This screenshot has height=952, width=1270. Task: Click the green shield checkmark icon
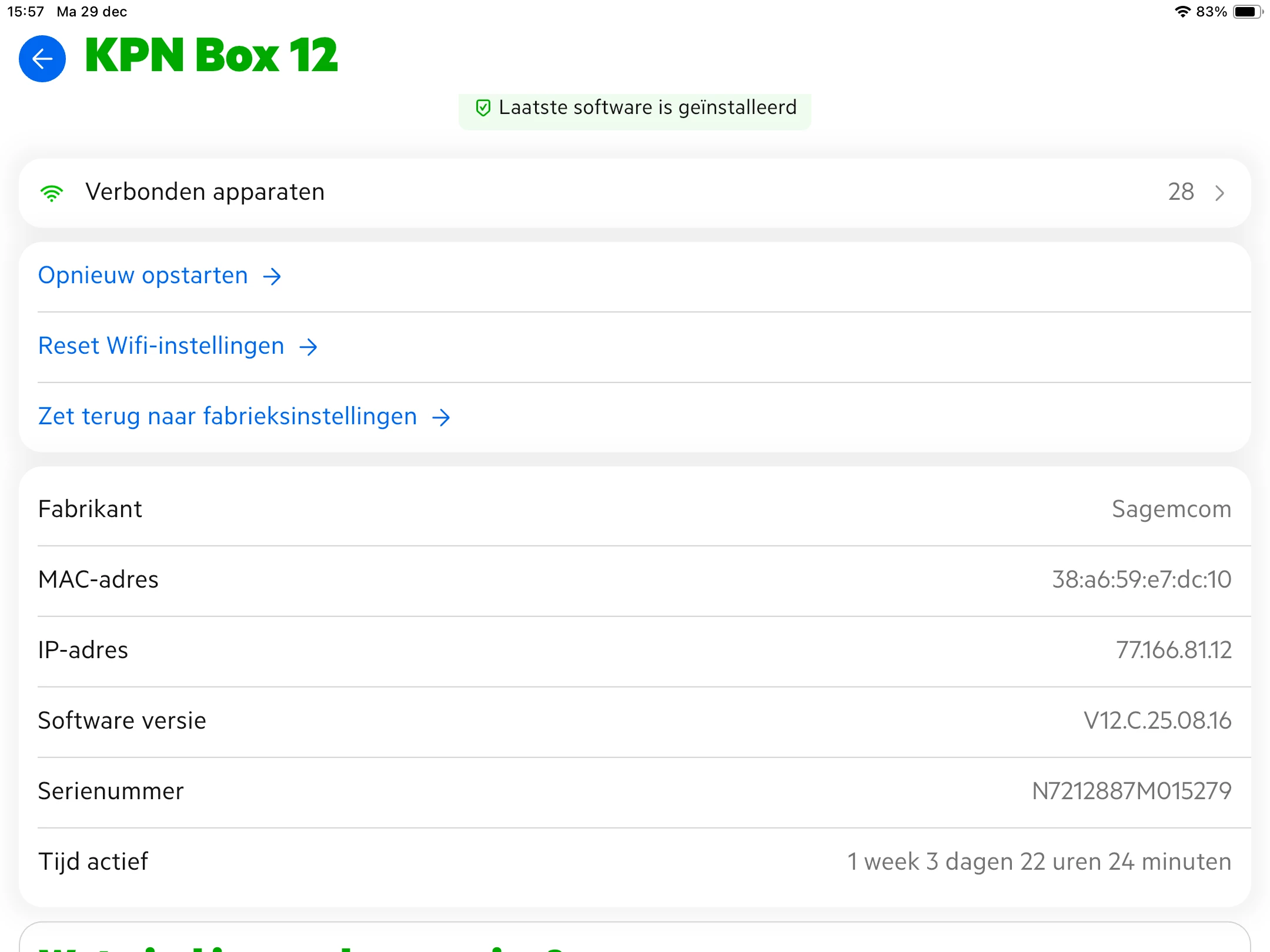tap(483, 108)
